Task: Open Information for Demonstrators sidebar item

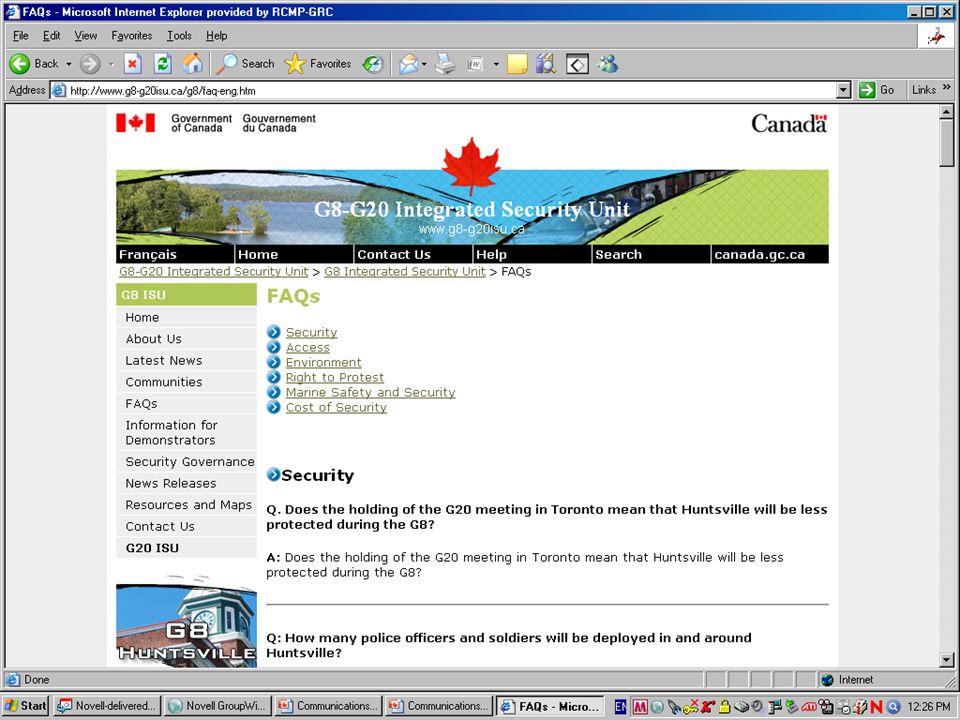Action: point(186,432)
